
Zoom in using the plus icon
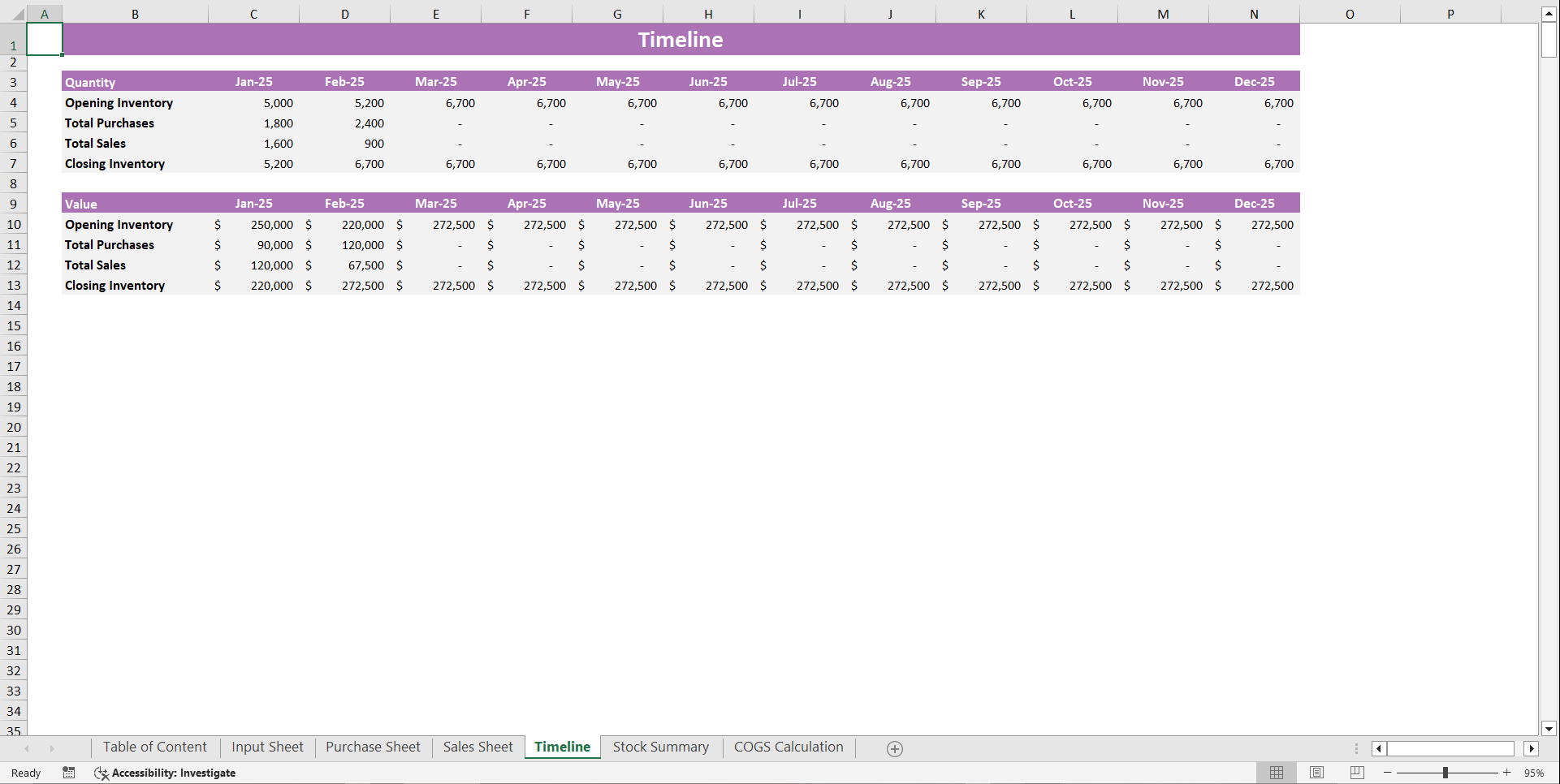[1507, 773]
